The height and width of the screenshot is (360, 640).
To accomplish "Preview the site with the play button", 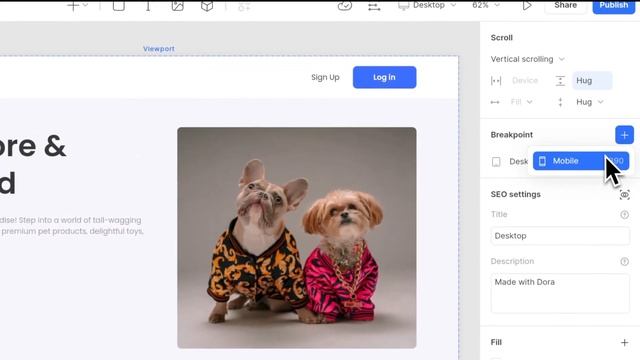I will tap(527, 5).
